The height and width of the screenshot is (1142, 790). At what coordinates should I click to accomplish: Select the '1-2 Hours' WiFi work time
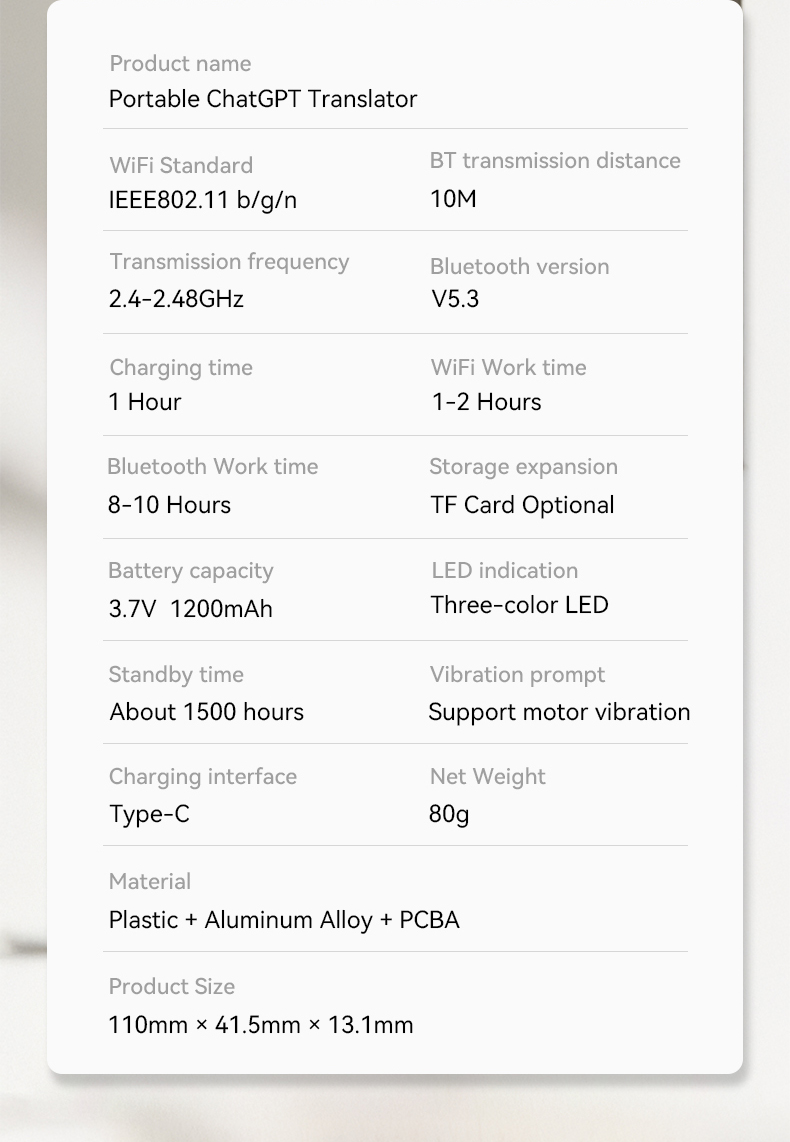[x=486, y=402]
